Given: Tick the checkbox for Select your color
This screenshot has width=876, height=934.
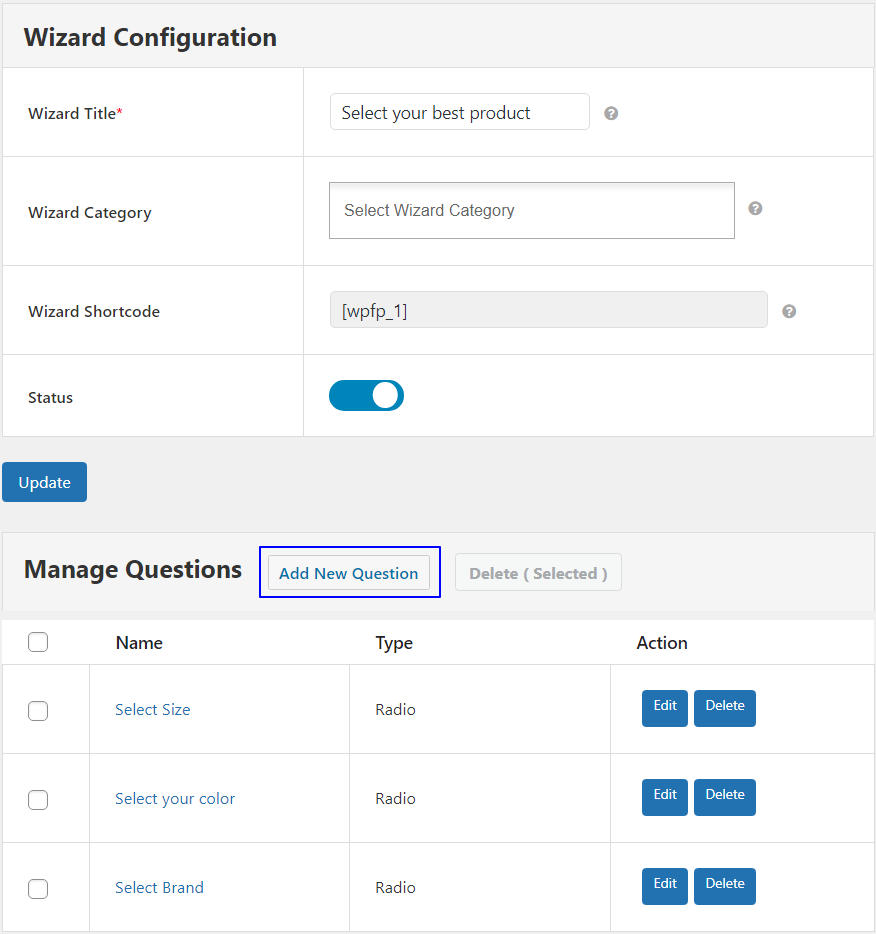Looking at the screenshot, I should [x=38, y=799].
